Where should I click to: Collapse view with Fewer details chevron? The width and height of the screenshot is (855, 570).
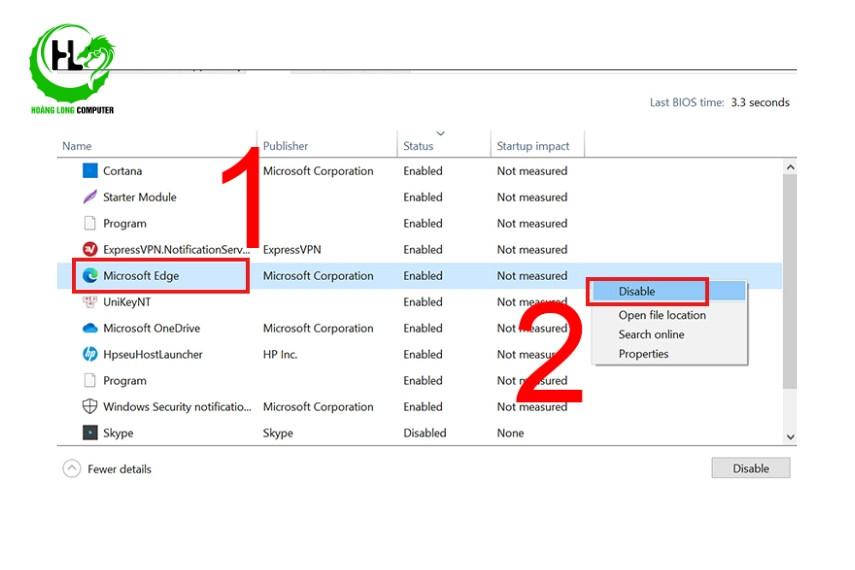71,469
